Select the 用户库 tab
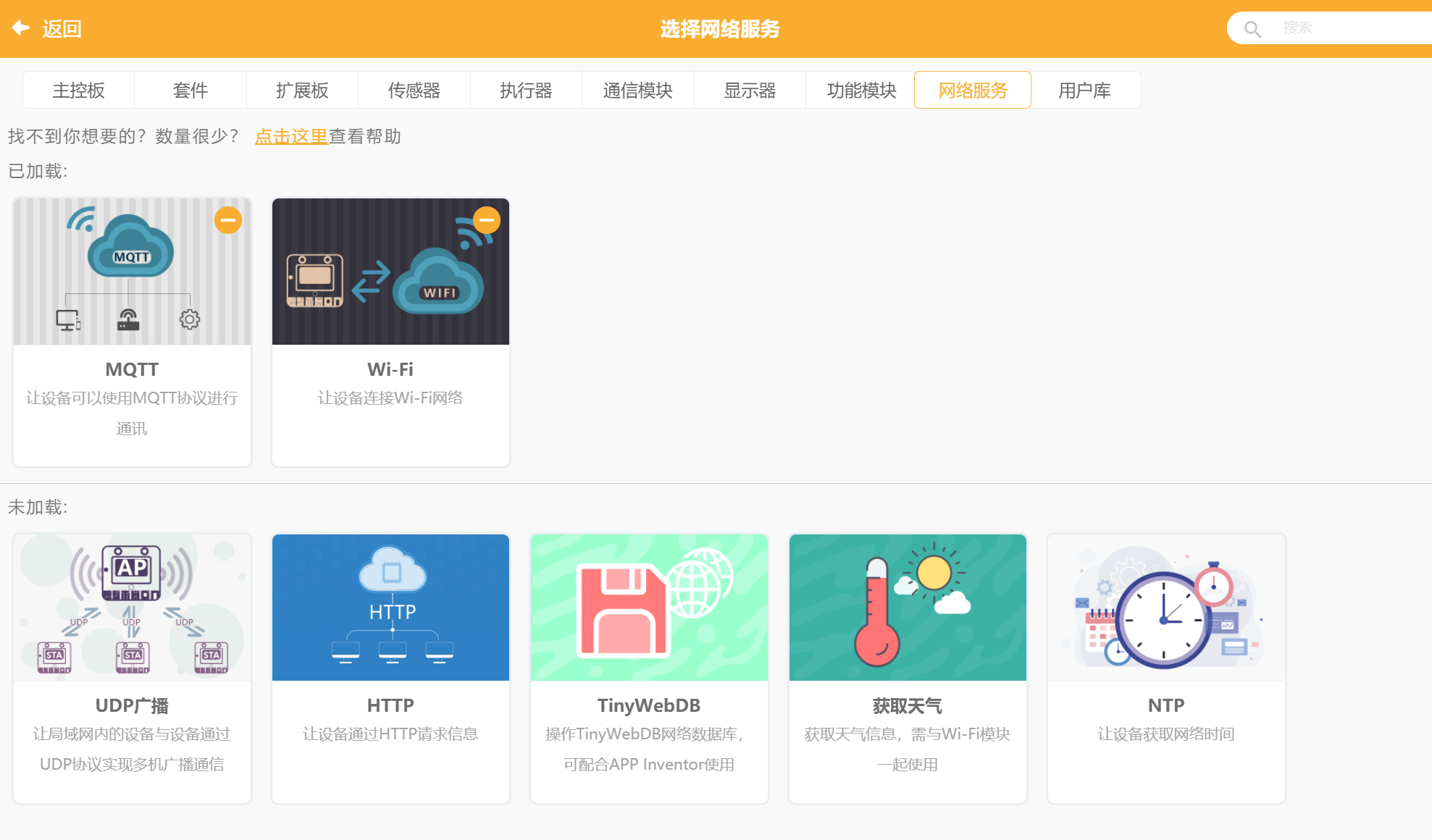Screen dimensions: 1432x840 pyautogui.click(x=1084, y=91)
